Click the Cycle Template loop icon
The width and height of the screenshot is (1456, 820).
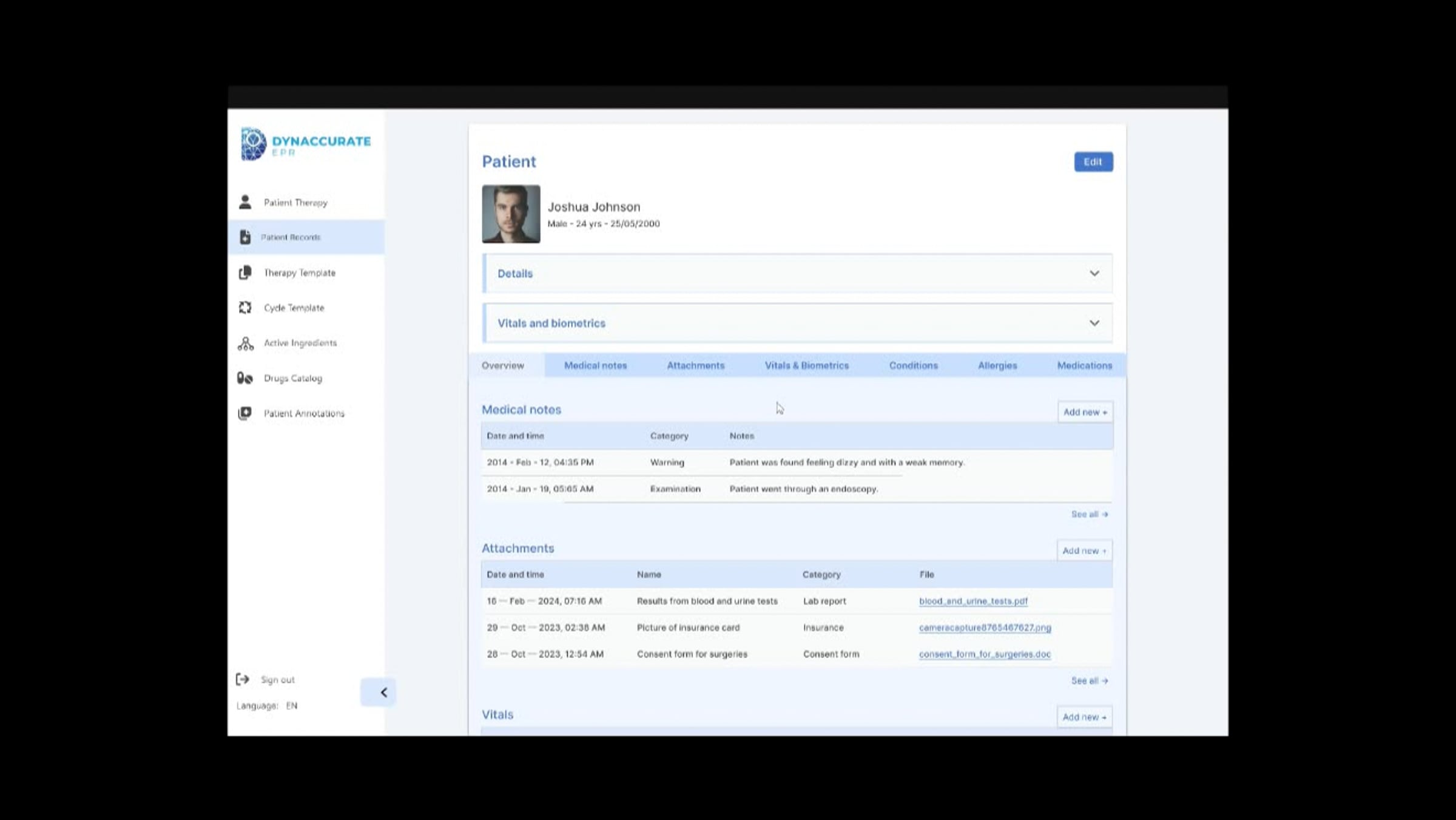[245, 308]
